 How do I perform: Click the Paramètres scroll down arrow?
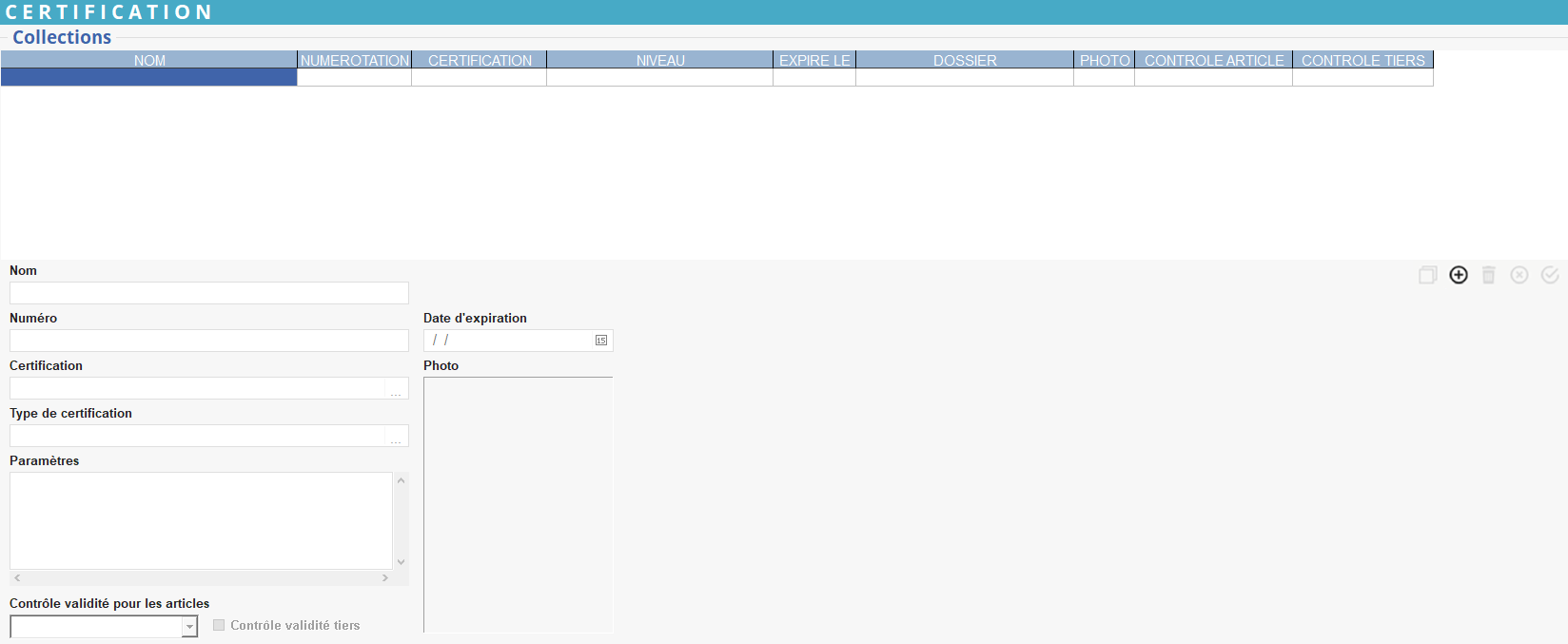402,562
